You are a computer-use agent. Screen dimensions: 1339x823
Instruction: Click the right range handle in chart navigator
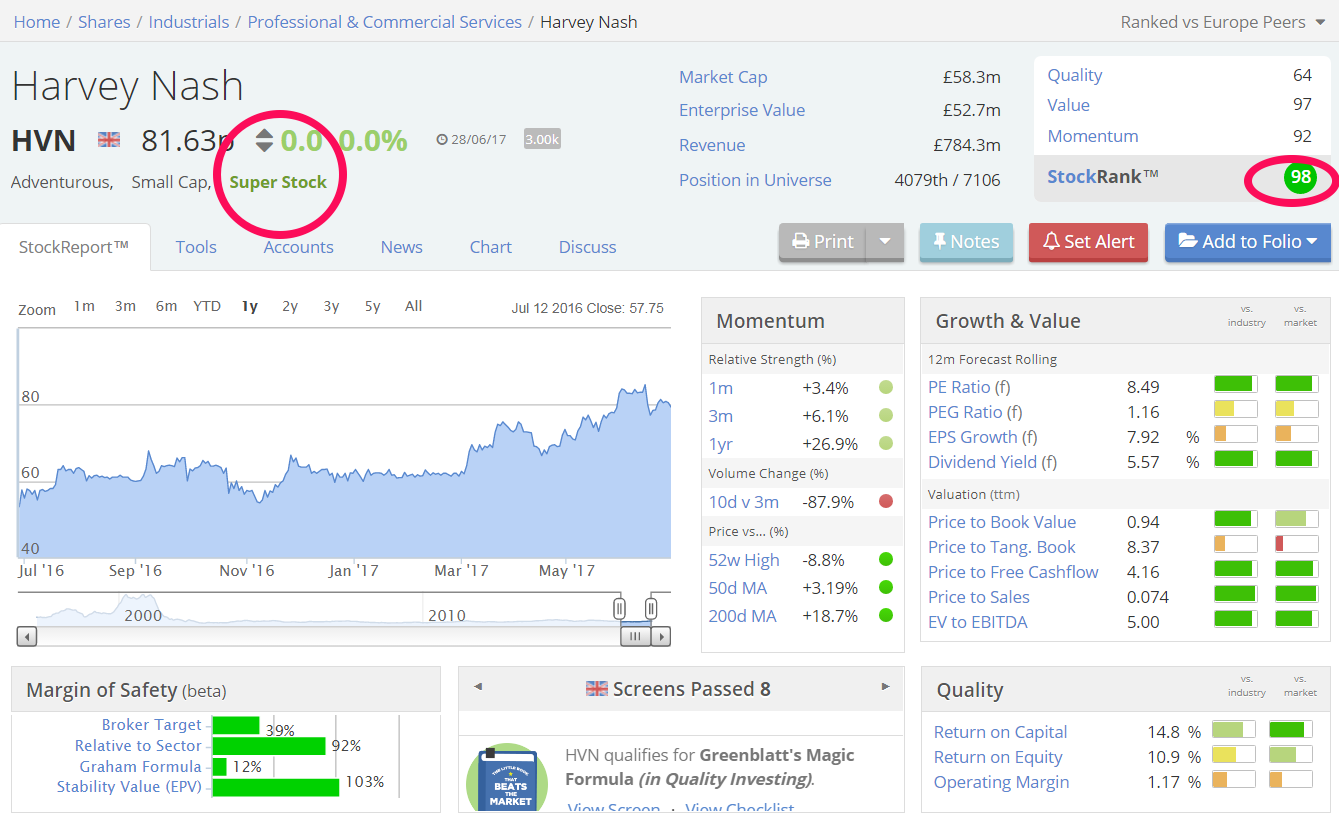pyautogui.click(x=651, y=608)
